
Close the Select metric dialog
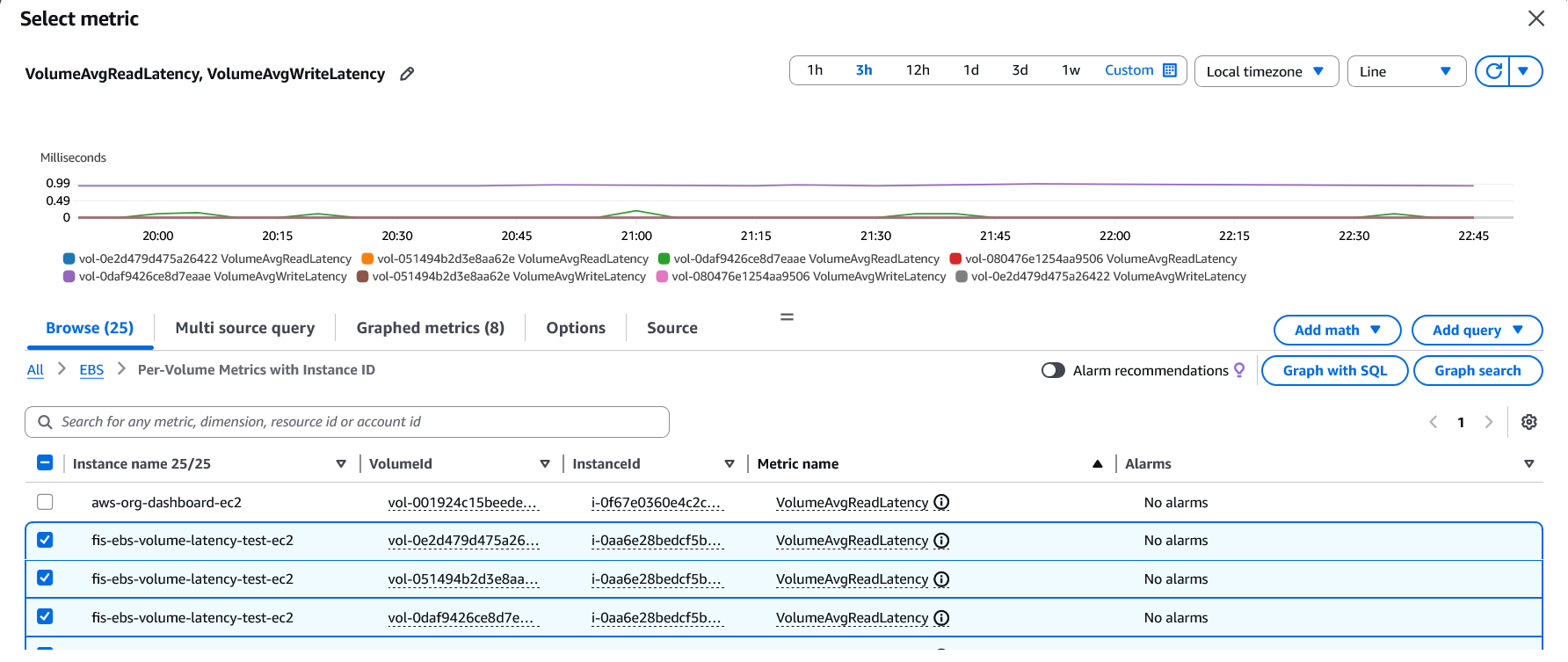(1535, 18)
